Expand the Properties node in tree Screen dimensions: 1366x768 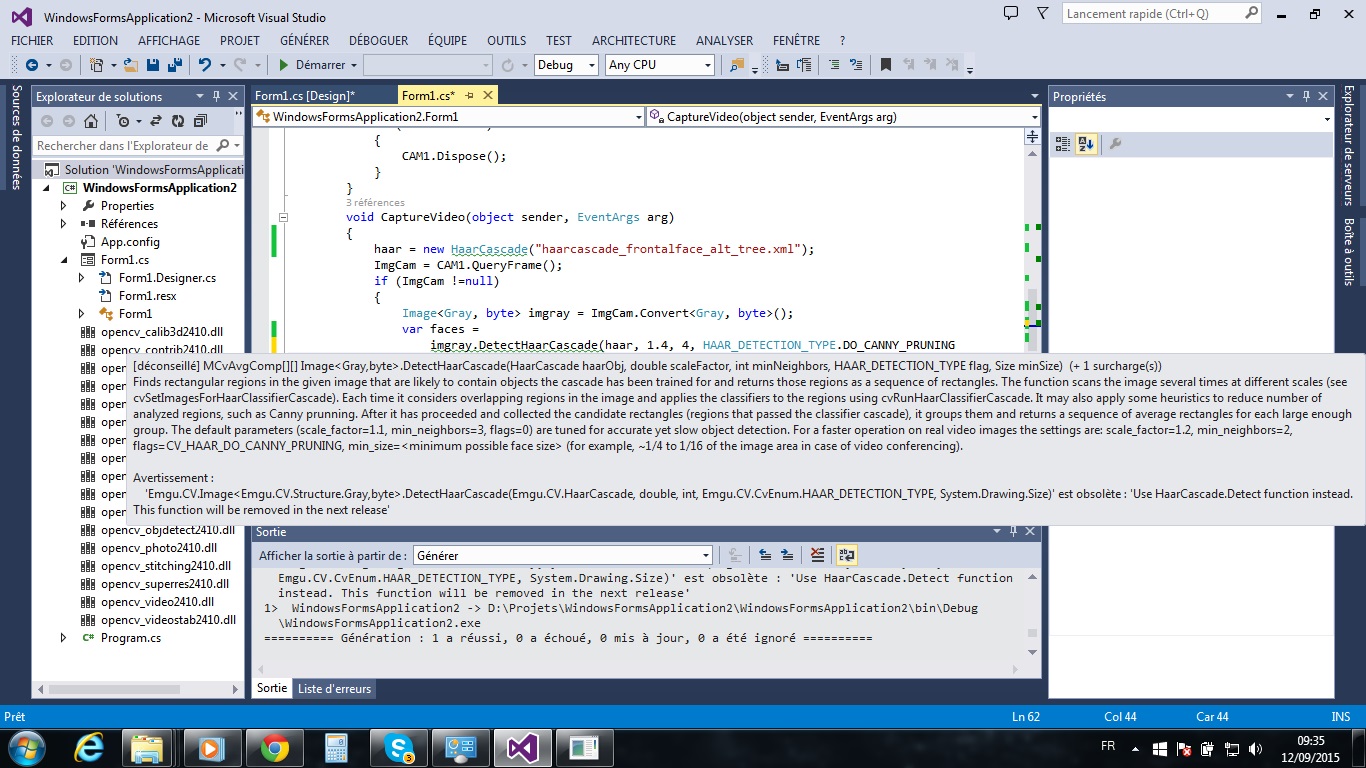click(64, 206)
